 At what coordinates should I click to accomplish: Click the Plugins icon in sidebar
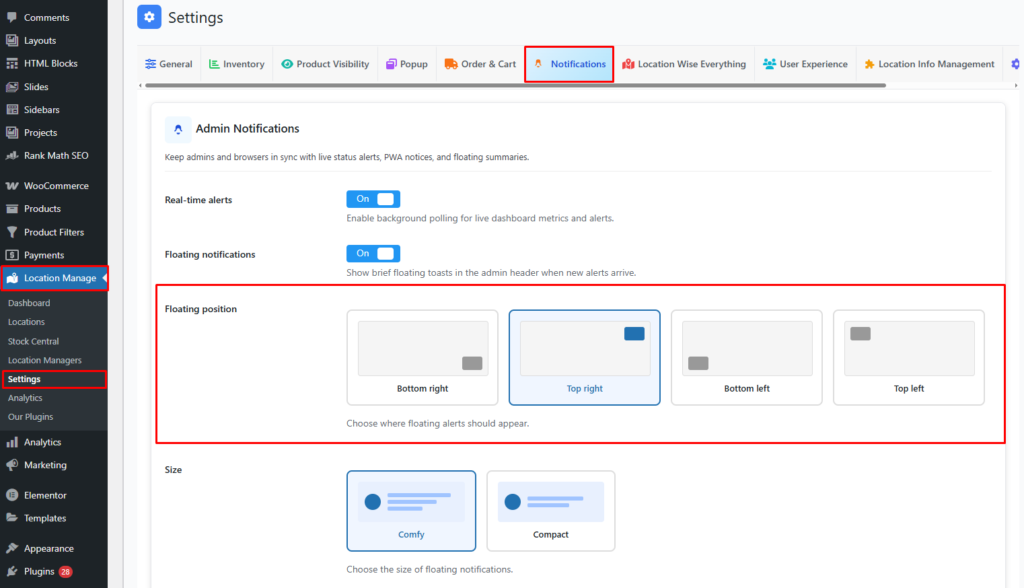pyautogui.click(x=12, y=572)
